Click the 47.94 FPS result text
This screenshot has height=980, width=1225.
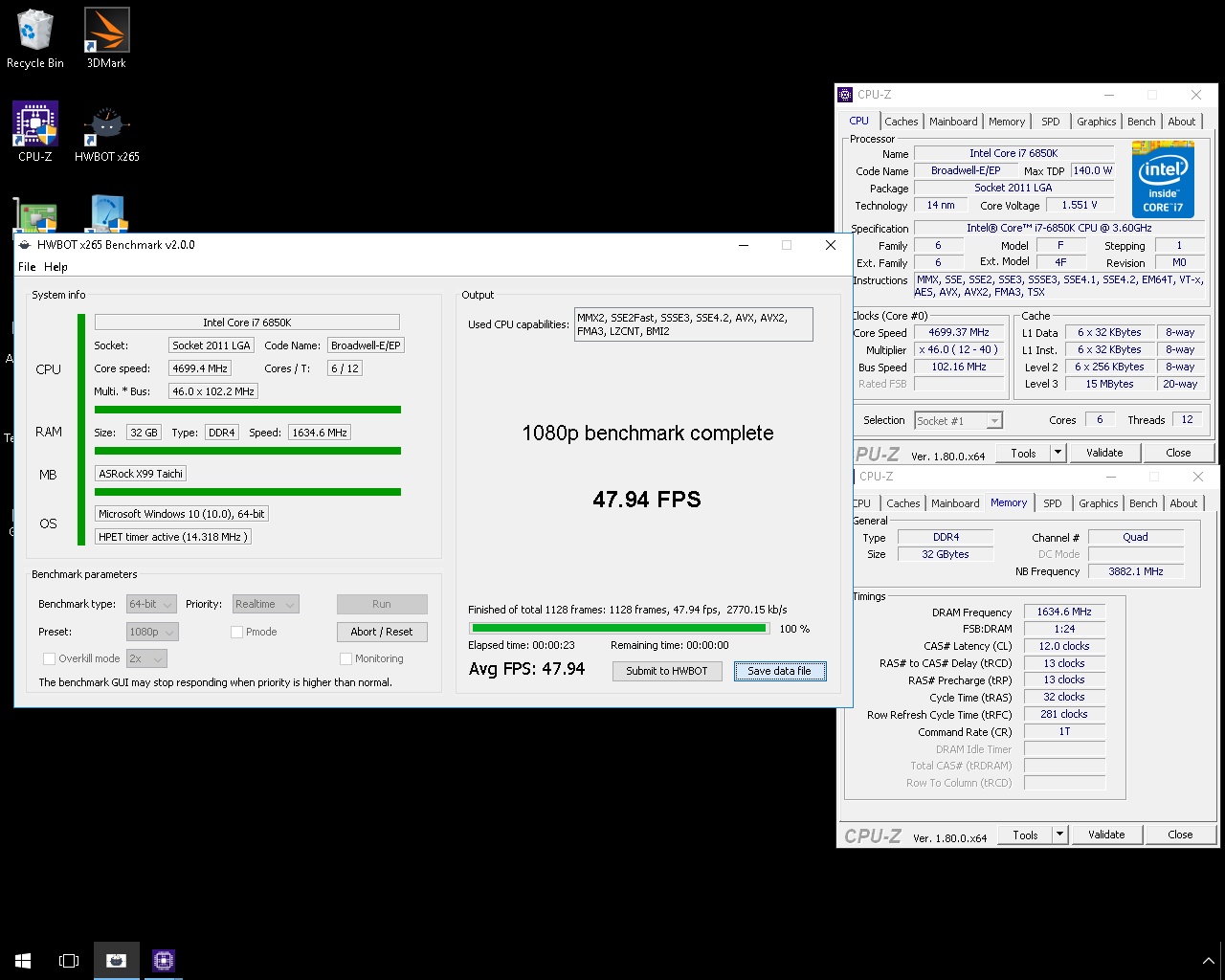pyautogui.click(x=647, y=500)
